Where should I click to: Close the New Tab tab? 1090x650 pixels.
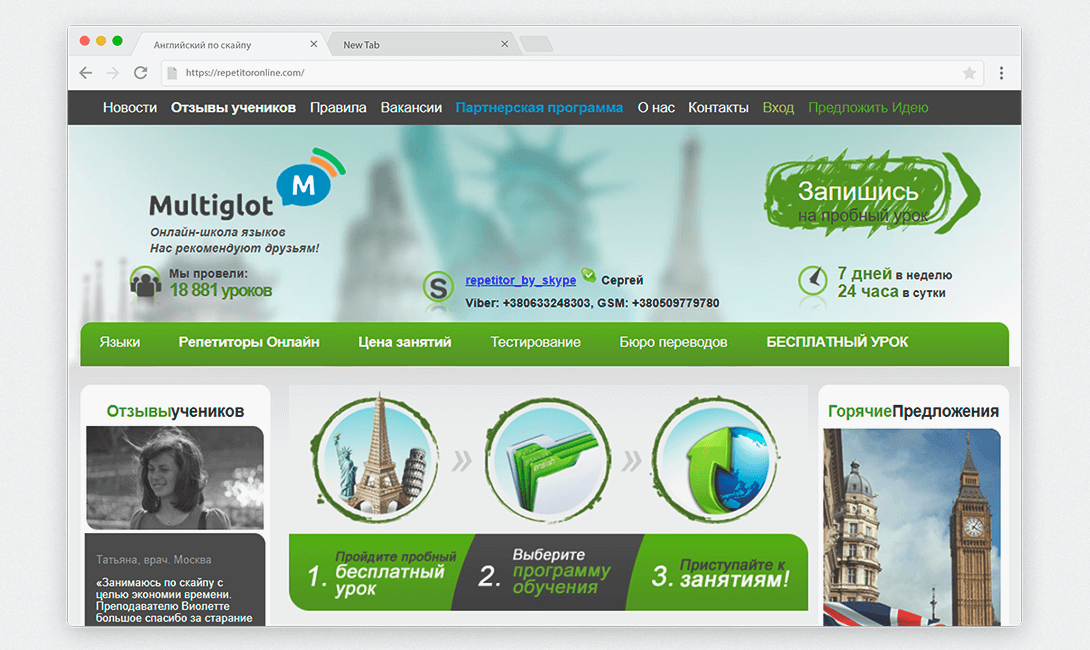505,44
